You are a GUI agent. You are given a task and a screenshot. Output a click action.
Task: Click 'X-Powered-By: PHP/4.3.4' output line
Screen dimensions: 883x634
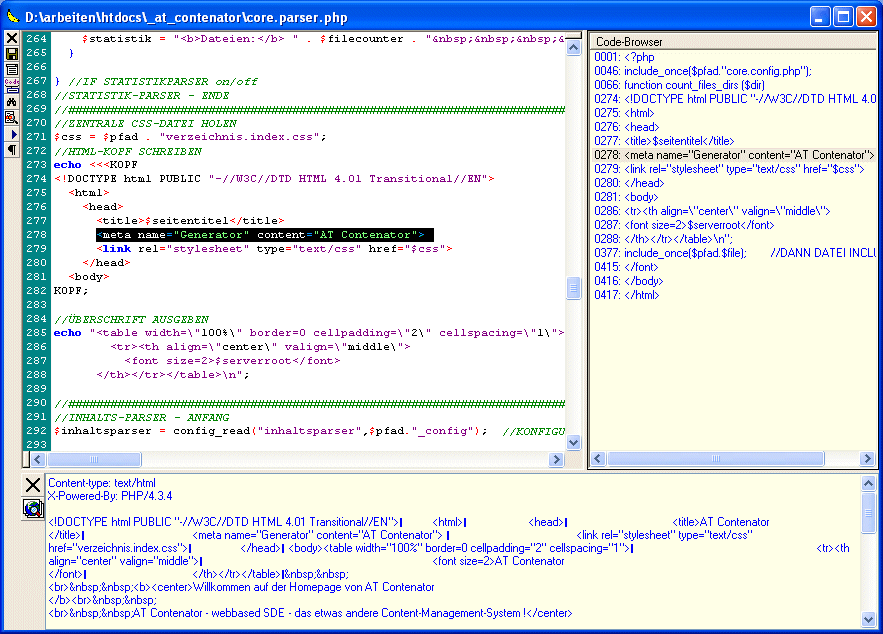(x=110, y=496)
